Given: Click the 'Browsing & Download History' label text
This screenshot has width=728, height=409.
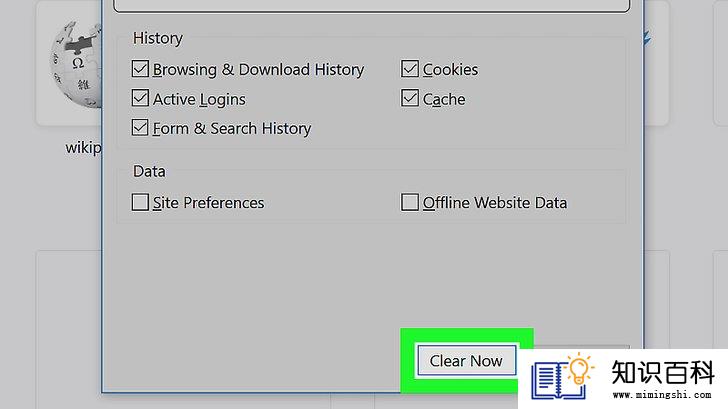Looking at the screenshot, I should 258,70.
